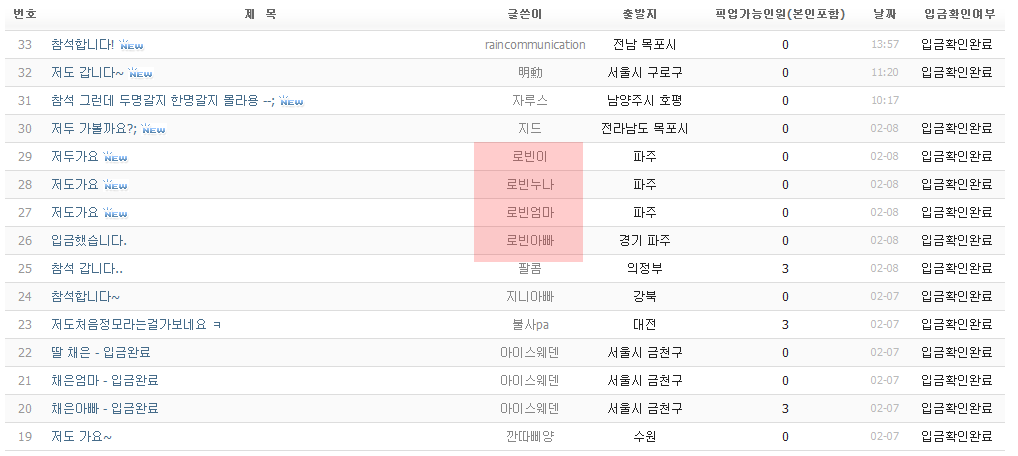1018x456 pixels.
Task: Click the author 로빈아빠
Action: [x=529, y=241]
